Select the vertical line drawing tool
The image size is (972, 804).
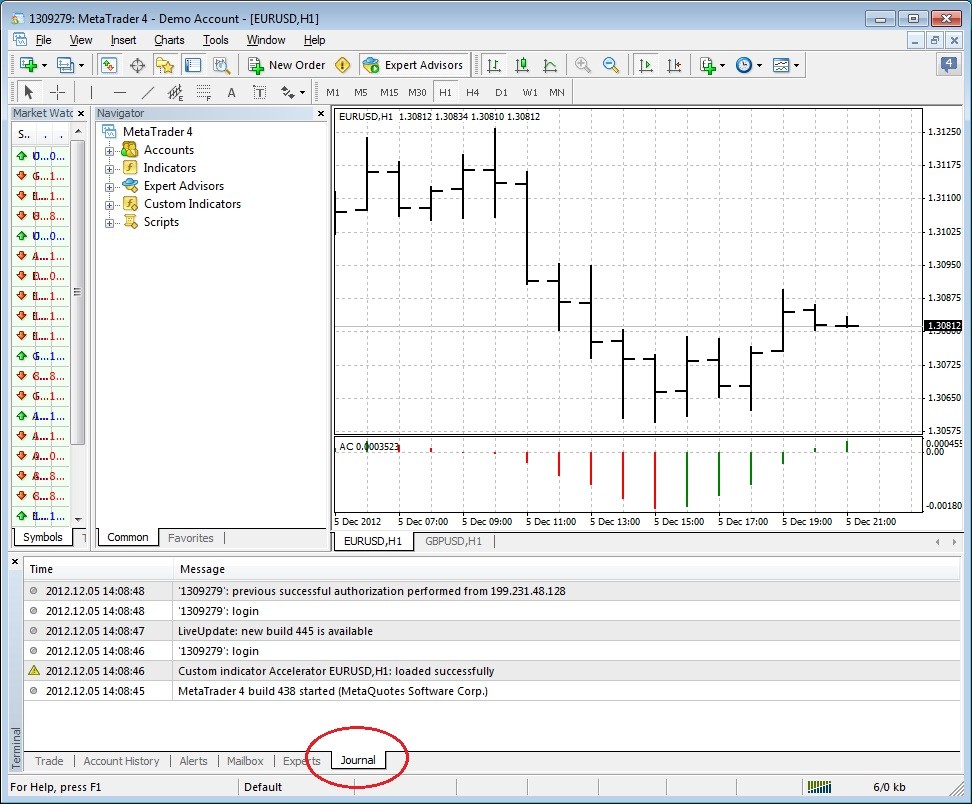(91, 92)
